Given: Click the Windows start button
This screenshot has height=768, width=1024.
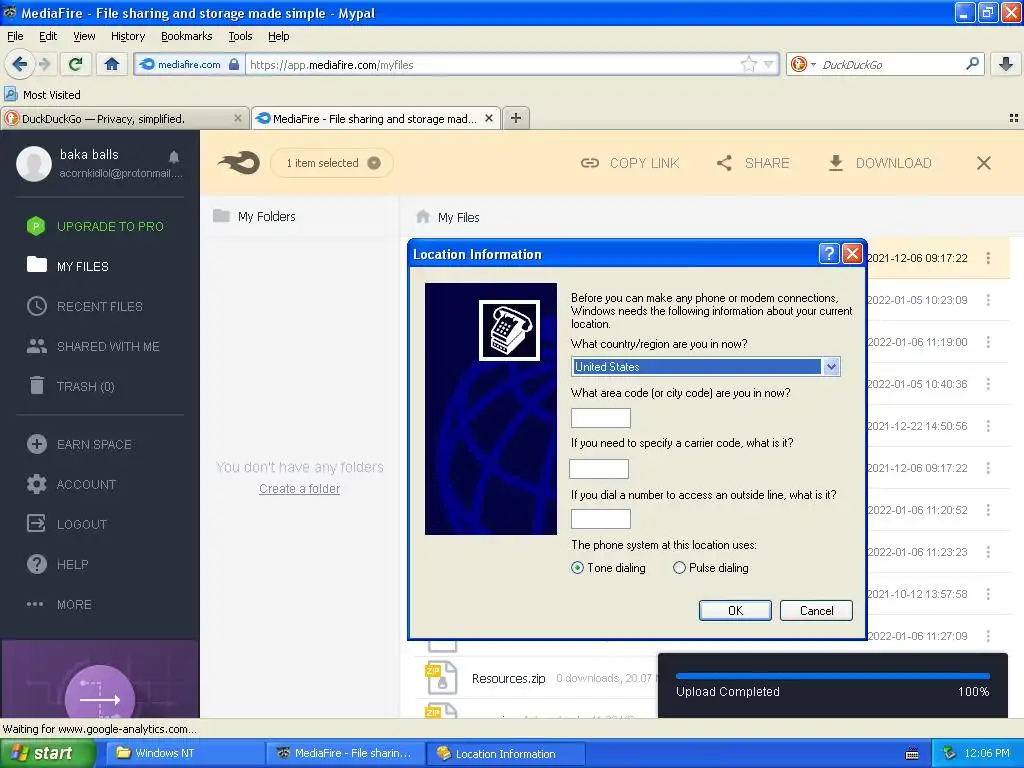Looking at the screenshot, I should (x=47, y=753).
